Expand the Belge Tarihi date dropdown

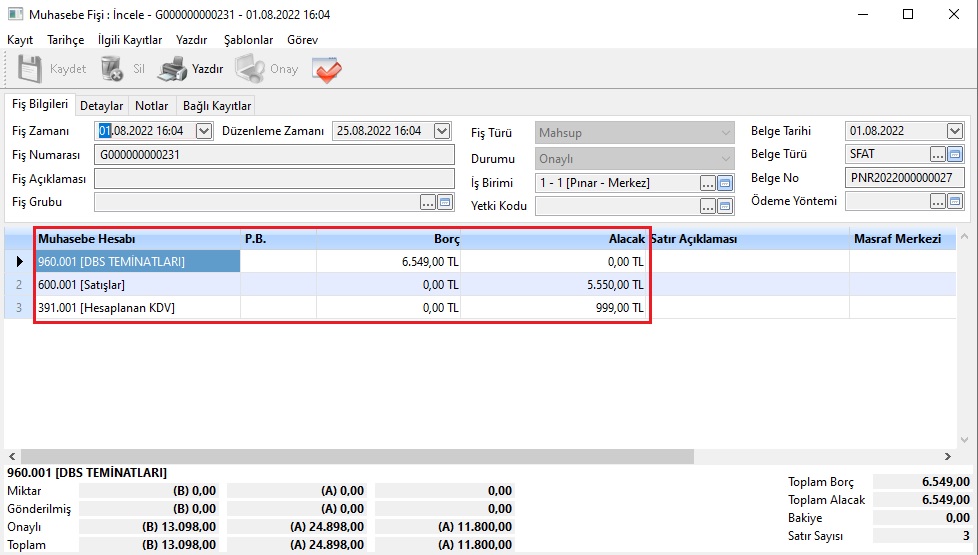point(954,131)
